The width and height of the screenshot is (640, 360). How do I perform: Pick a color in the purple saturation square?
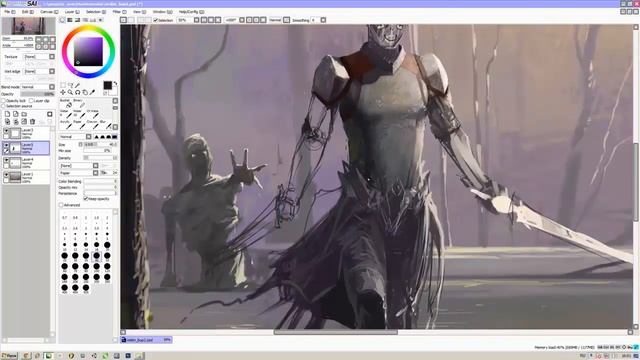[88, 51]
